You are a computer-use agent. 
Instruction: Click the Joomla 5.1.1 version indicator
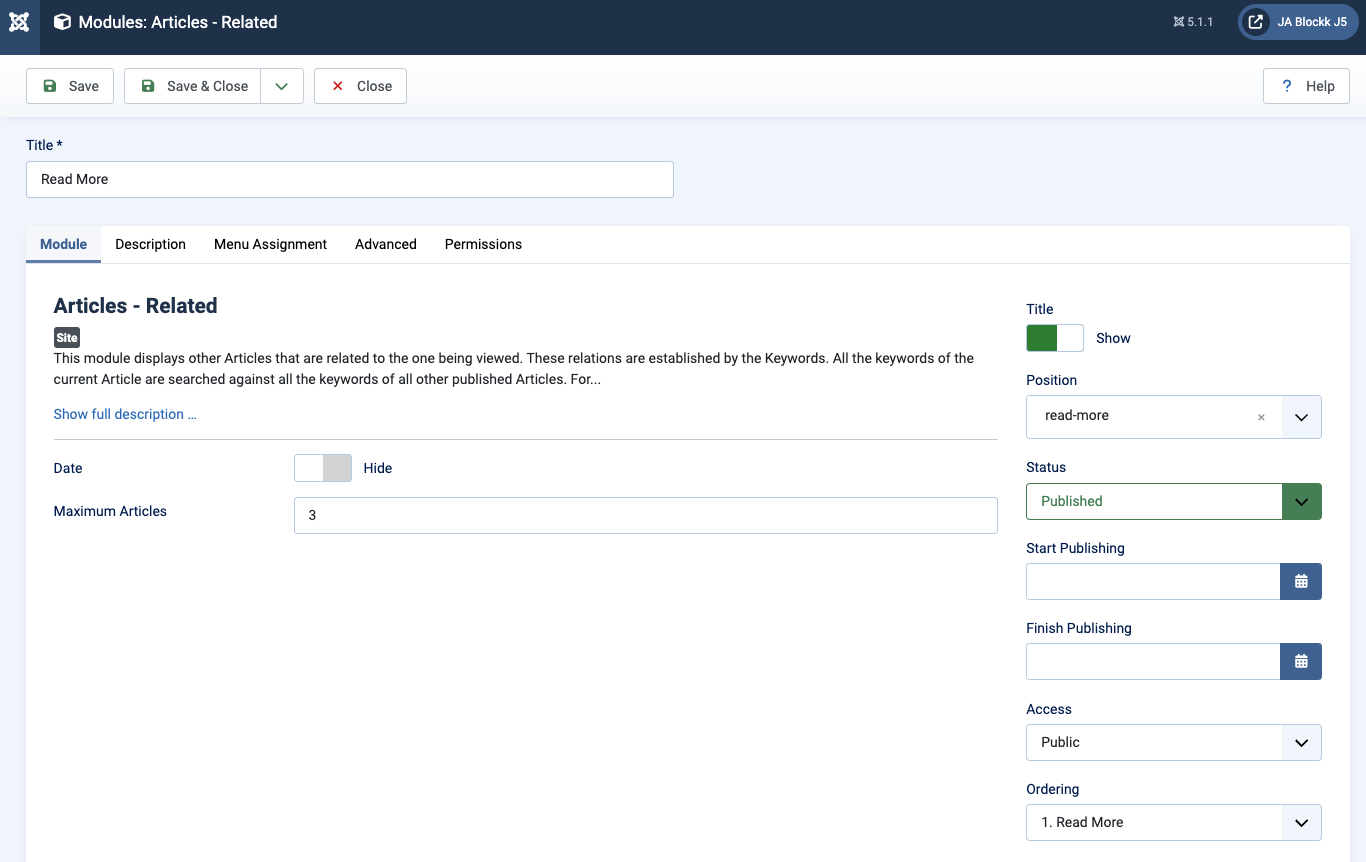[1193, 22]
